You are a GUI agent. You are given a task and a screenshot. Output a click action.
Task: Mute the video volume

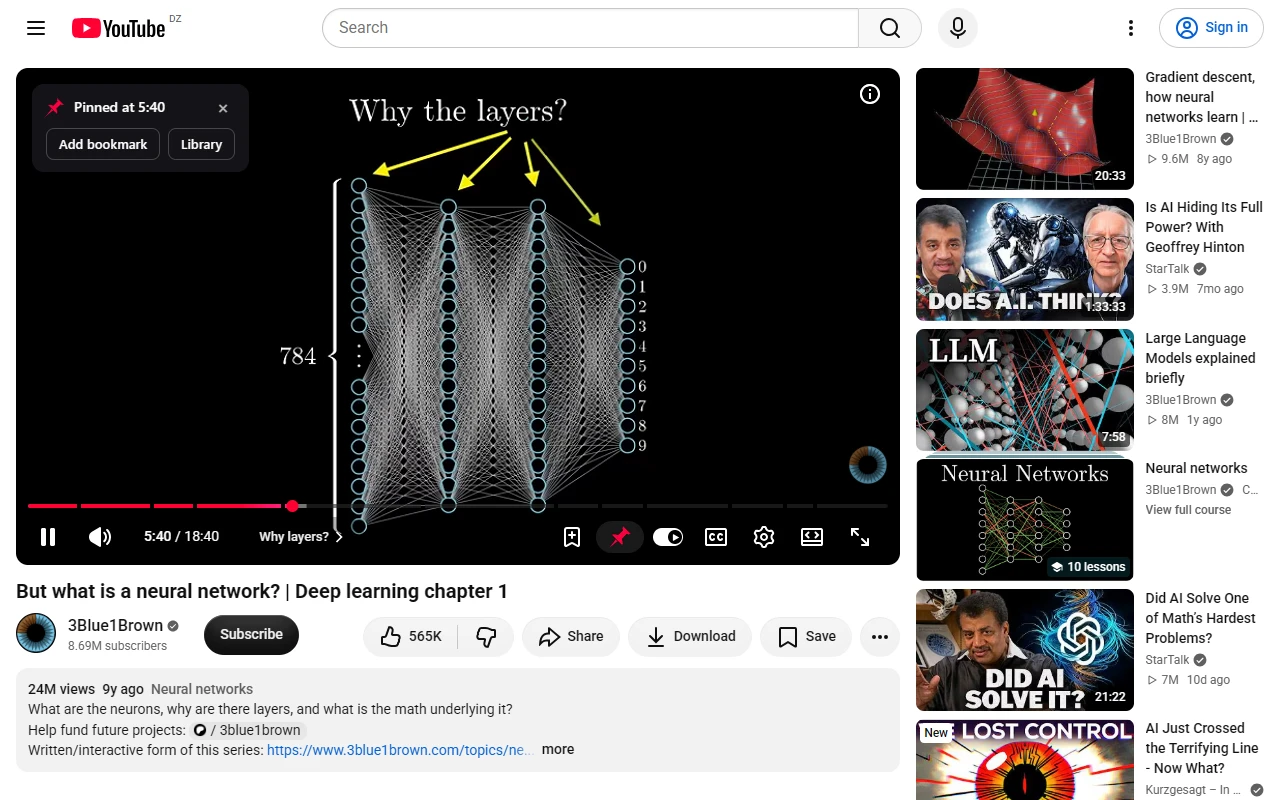pos(100,537)
